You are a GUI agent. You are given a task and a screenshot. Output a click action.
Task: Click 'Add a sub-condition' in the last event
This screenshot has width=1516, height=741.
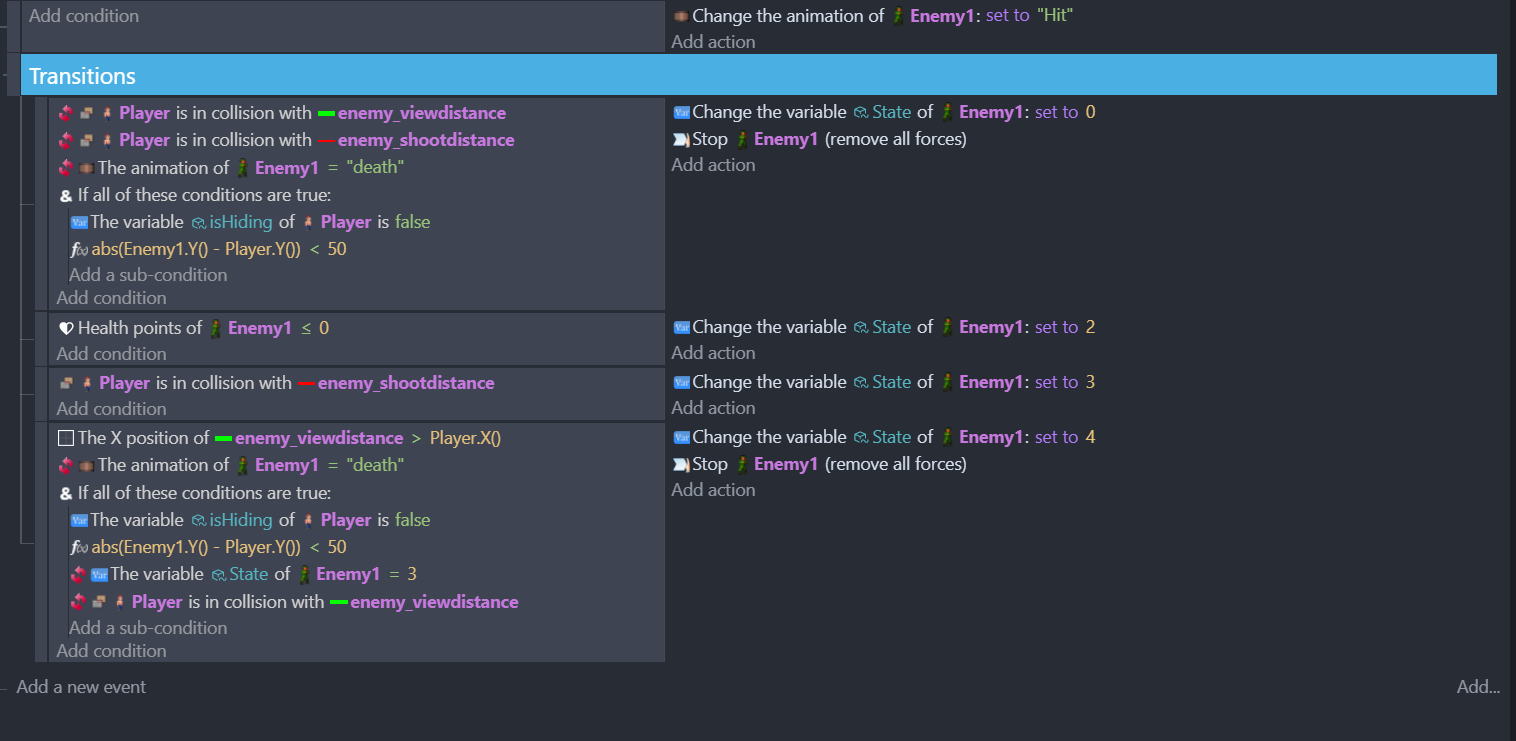point(148,628)
